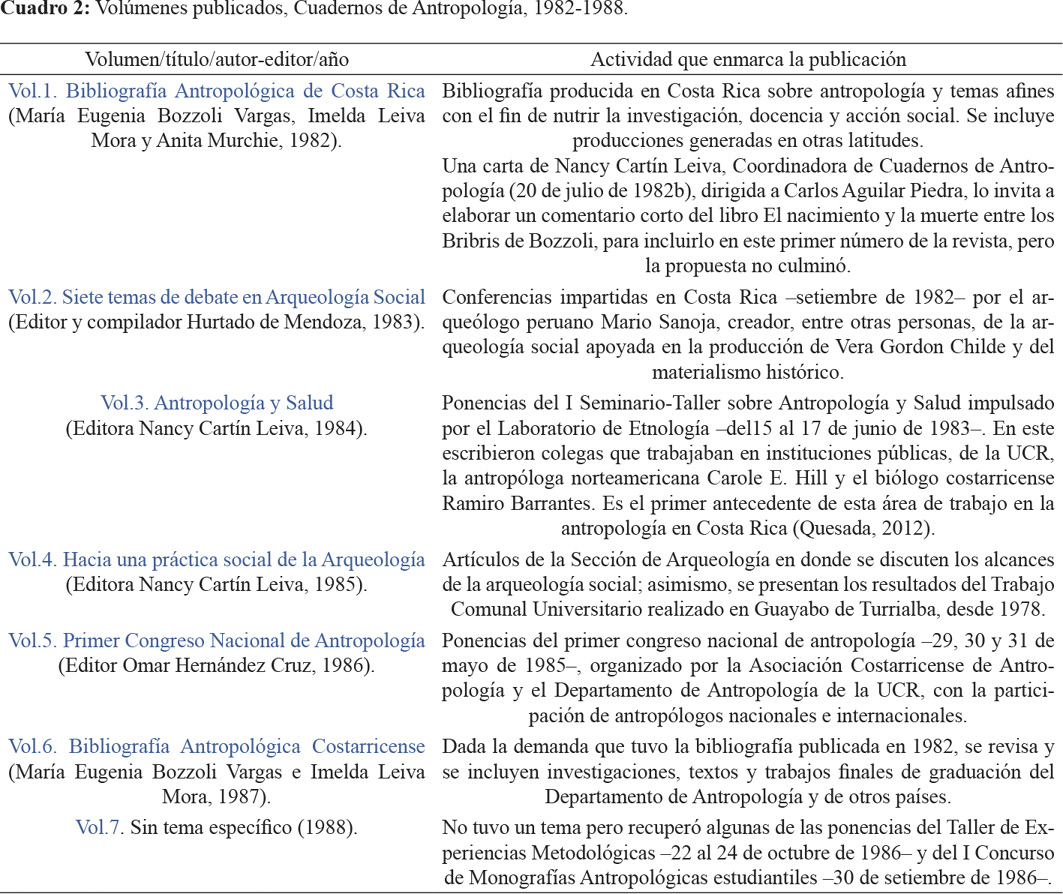Open Vol.6. Bibliografía Antropológica Costarricense link
Screen dimensions: 1063x894
(216, 746)
